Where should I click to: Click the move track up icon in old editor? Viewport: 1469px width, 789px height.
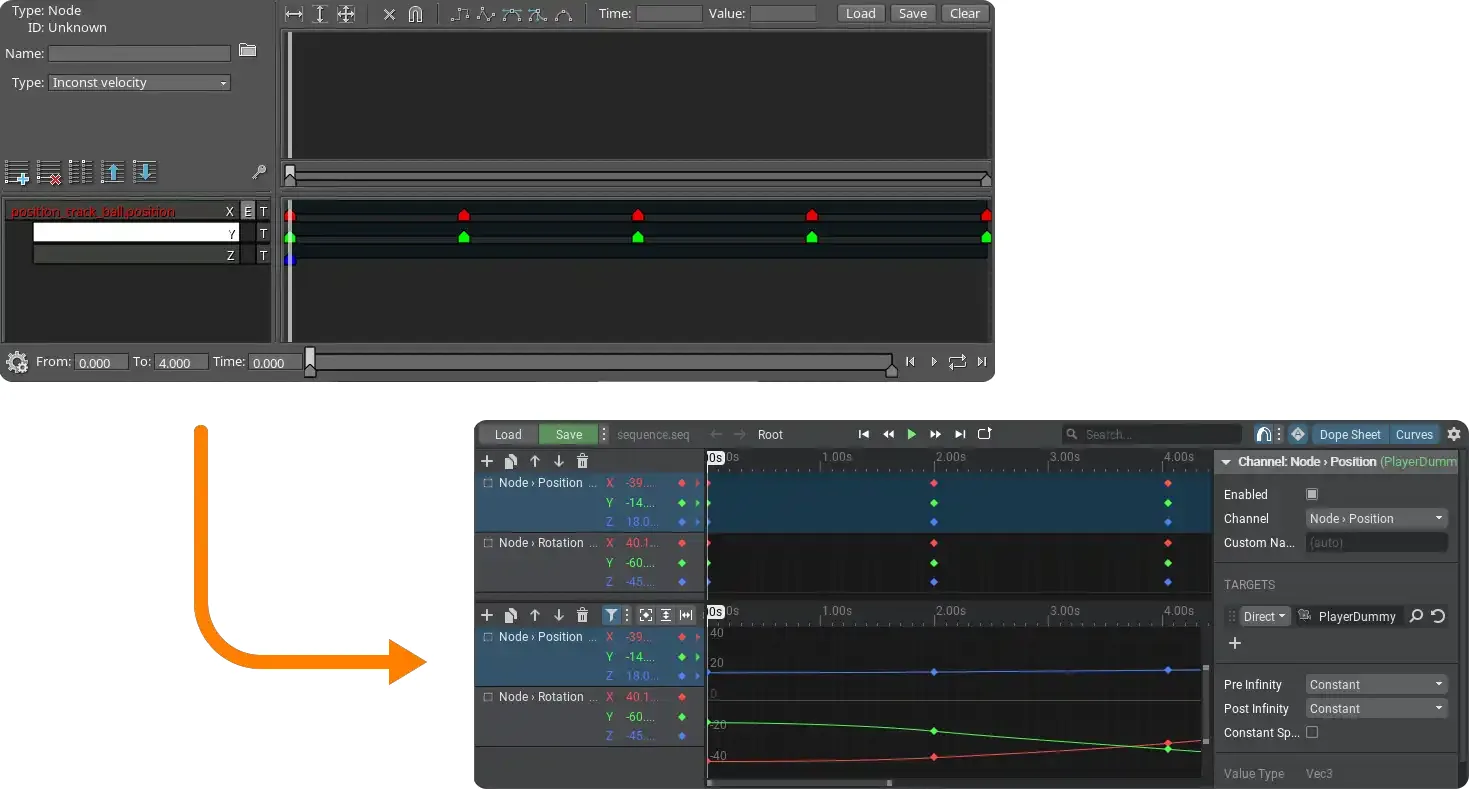coord(113,172)
